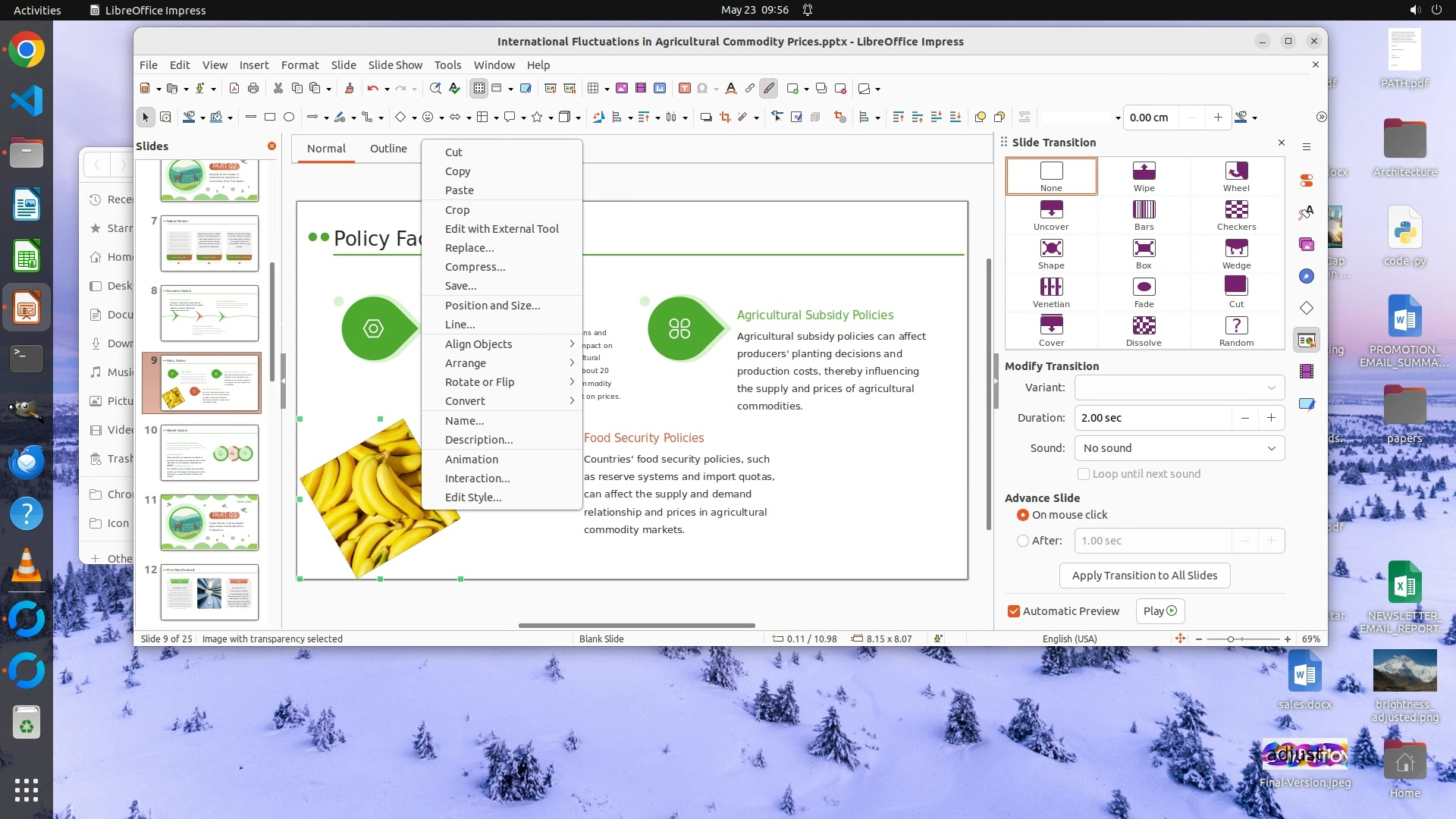Select the After advance radio button
The image size is (1456, 819).
(1023, 541)
